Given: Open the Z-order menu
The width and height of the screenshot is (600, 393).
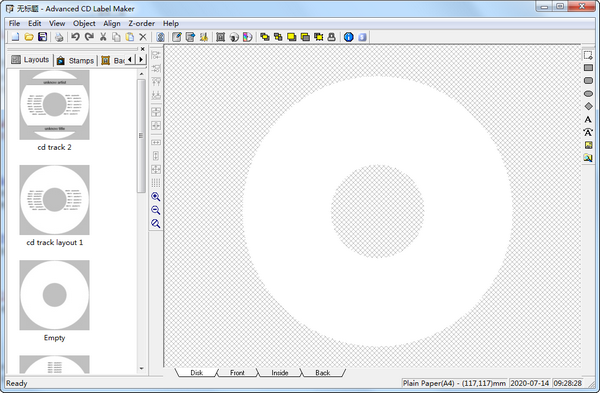Looking at the screenshot, I should click(x=142, y=23).
